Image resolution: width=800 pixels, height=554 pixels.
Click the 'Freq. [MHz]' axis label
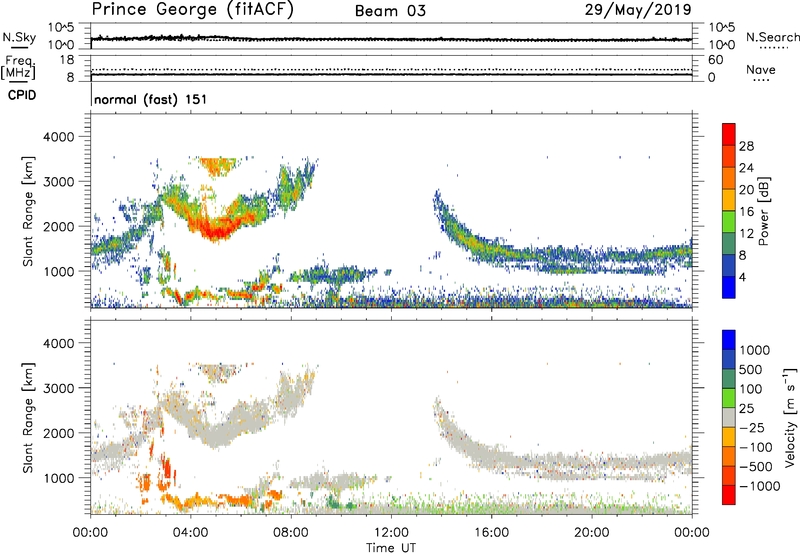(x=18, y=68)
